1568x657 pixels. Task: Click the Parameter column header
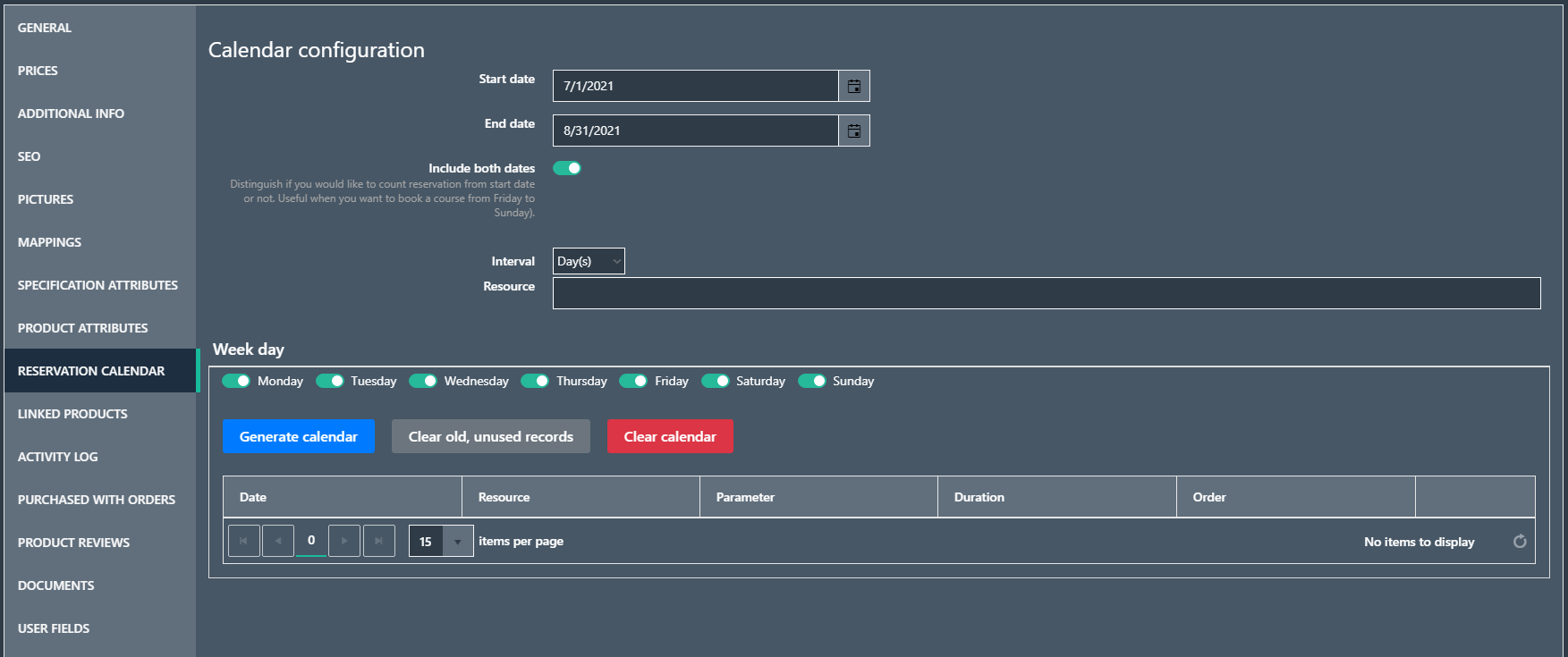(x=818, y=497)
